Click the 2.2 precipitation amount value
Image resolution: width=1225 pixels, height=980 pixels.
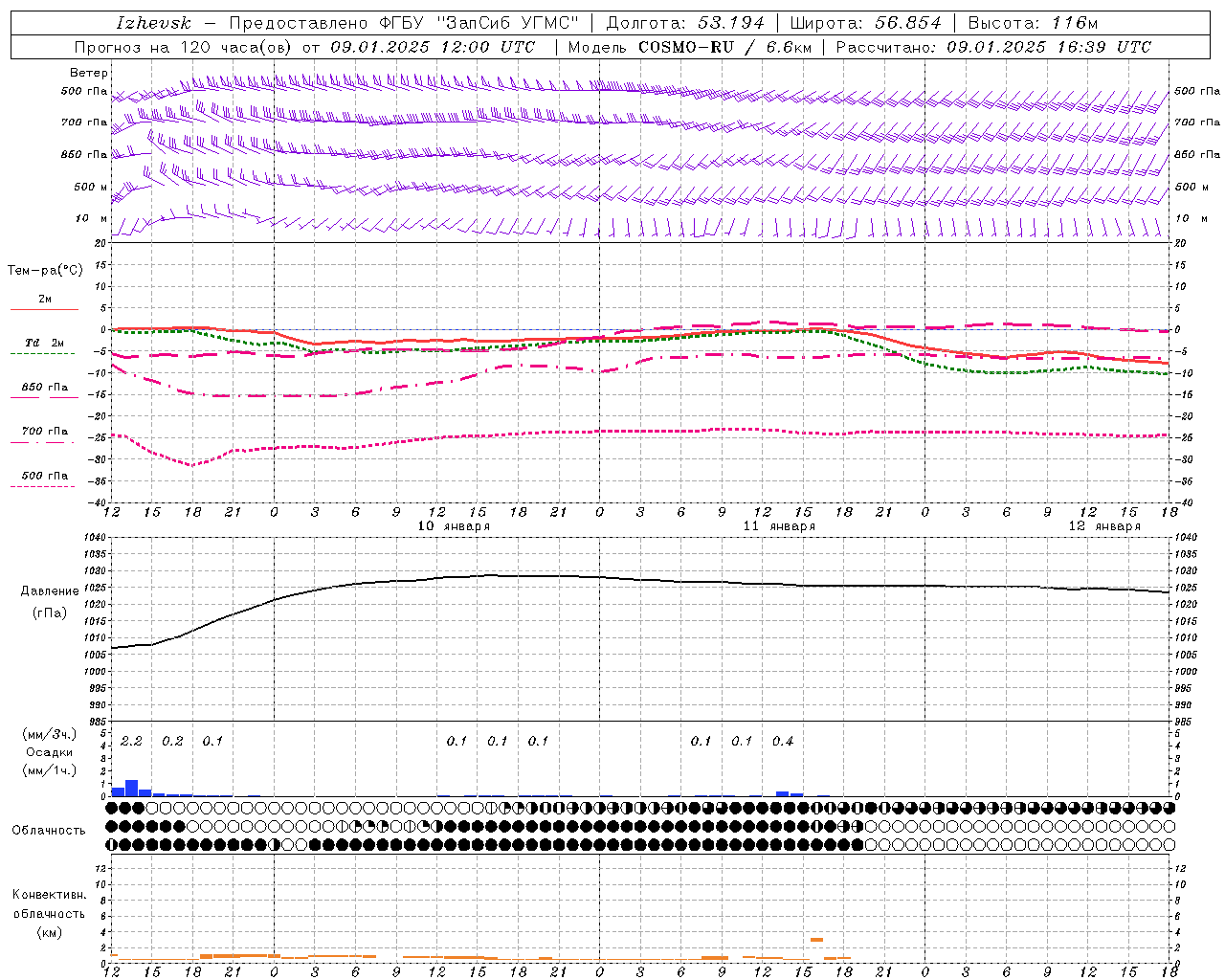coord(131,742)
